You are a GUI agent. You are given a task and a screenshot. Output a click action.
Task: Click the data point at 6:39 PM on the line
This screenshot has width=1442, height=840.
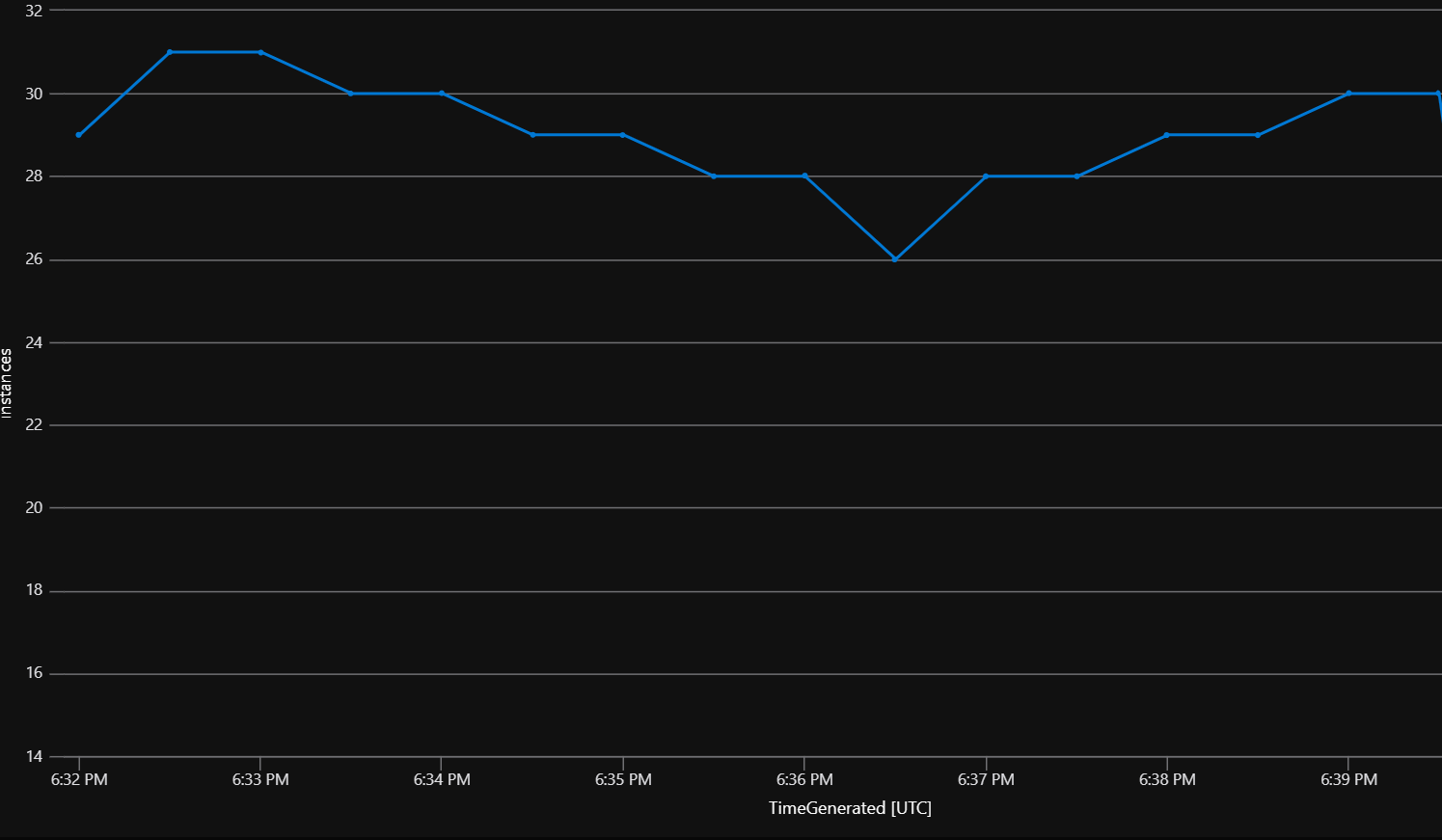1348,94
